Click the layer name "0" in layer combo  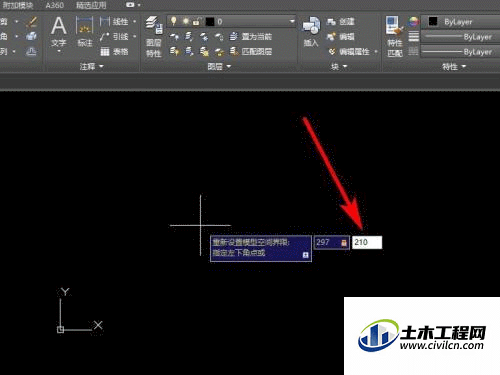(220, 22)
